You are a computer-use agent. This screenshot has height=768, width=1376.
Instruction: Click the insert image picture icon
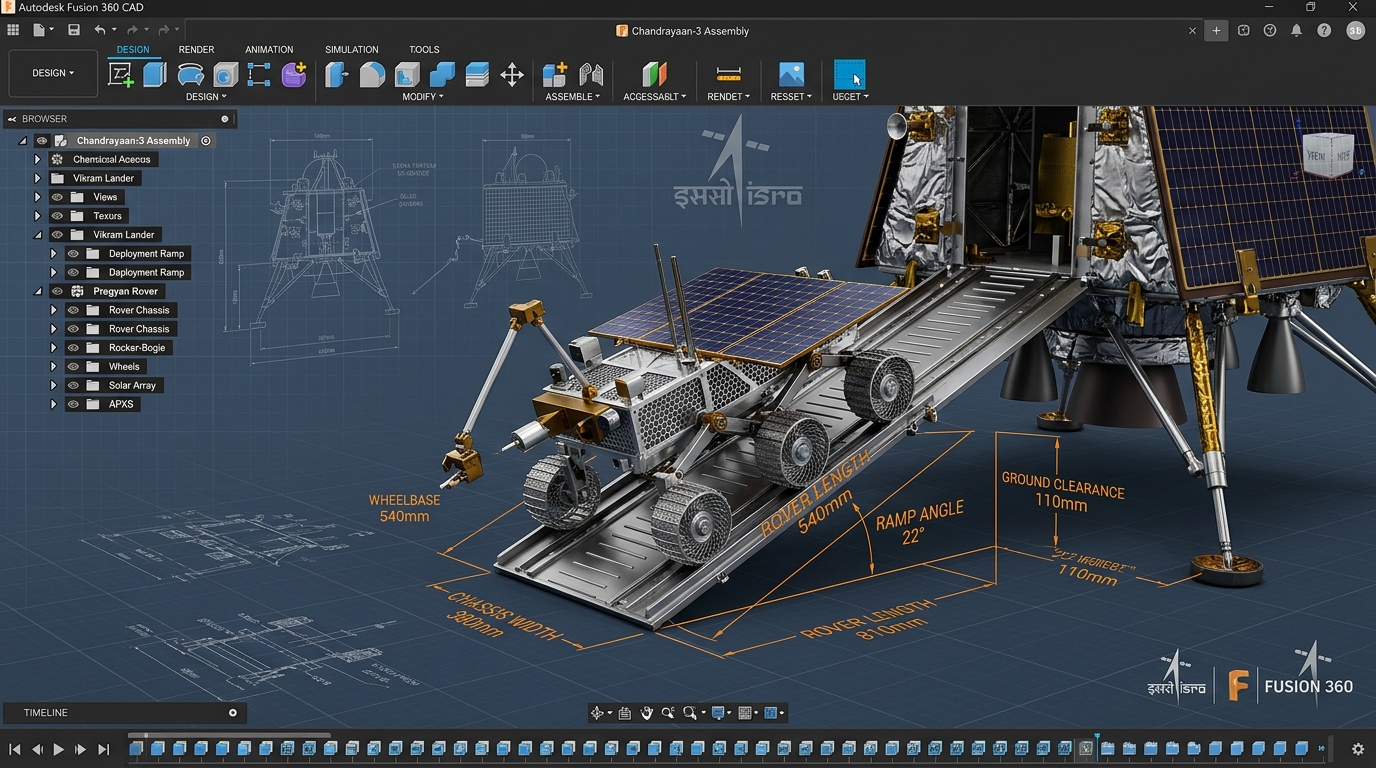click(x=791, y=75)
